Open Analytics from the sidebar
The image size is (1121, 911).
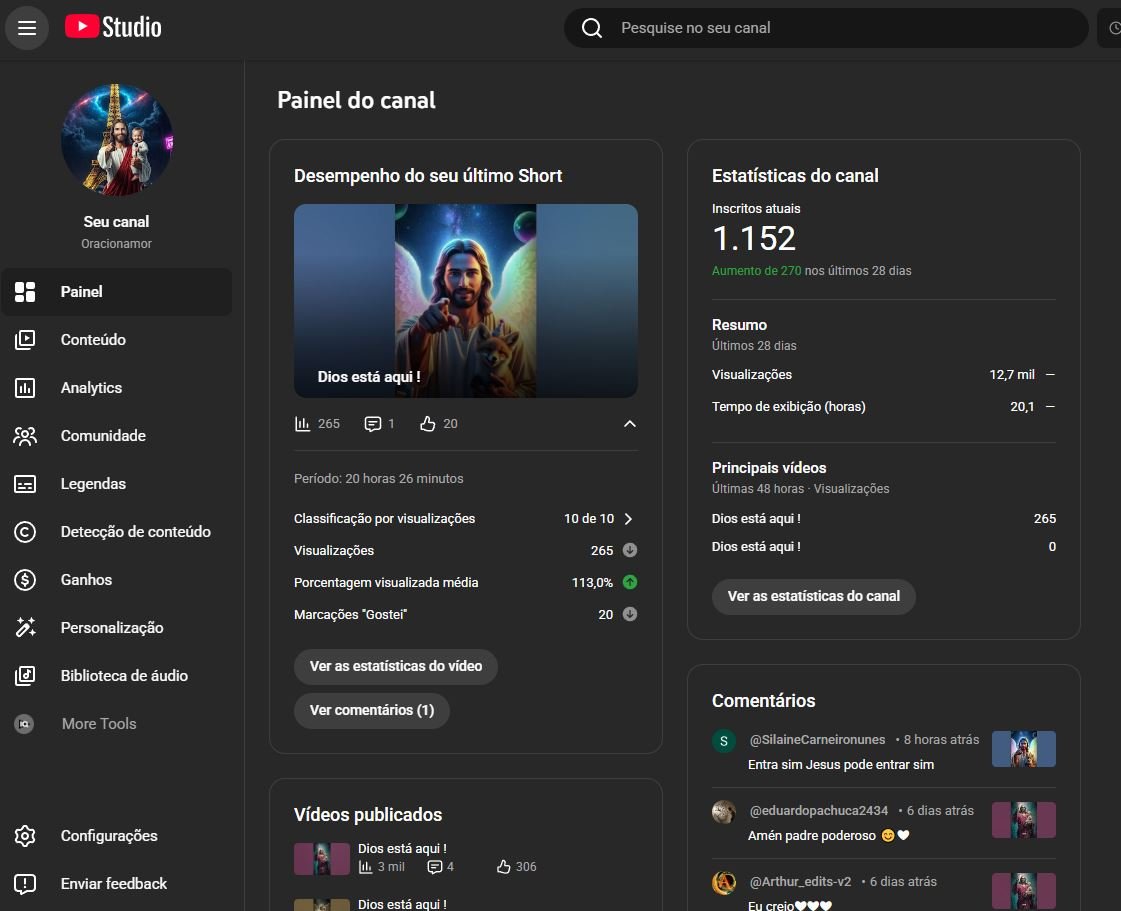click(x=91, y=388)
